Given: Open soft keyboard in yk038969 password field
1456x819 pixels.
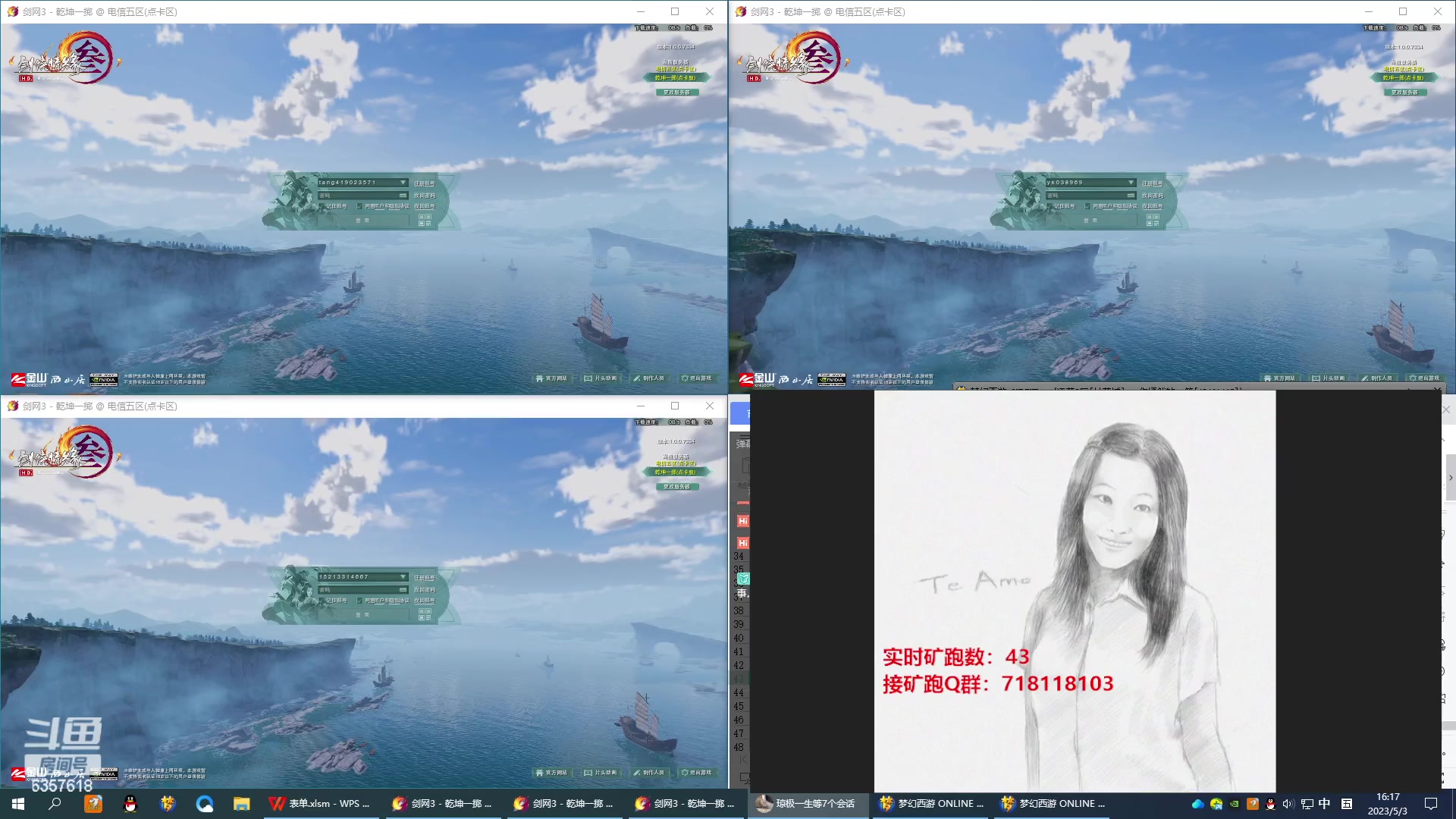Looking at the screenshot, I should pyautogui.click(x=1131, y=196).
